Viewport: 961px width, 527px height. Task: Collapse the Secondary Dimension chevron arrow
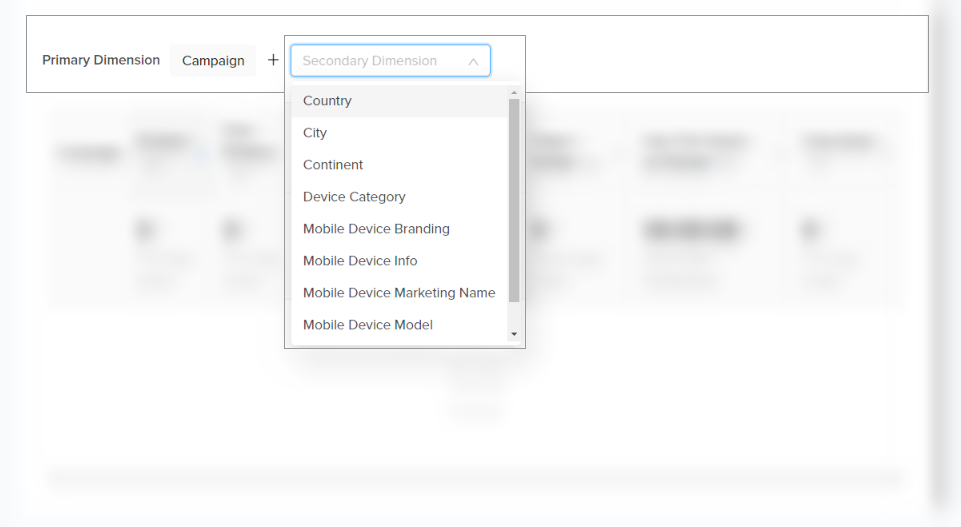pyautogui.click(x=473, y=61)
